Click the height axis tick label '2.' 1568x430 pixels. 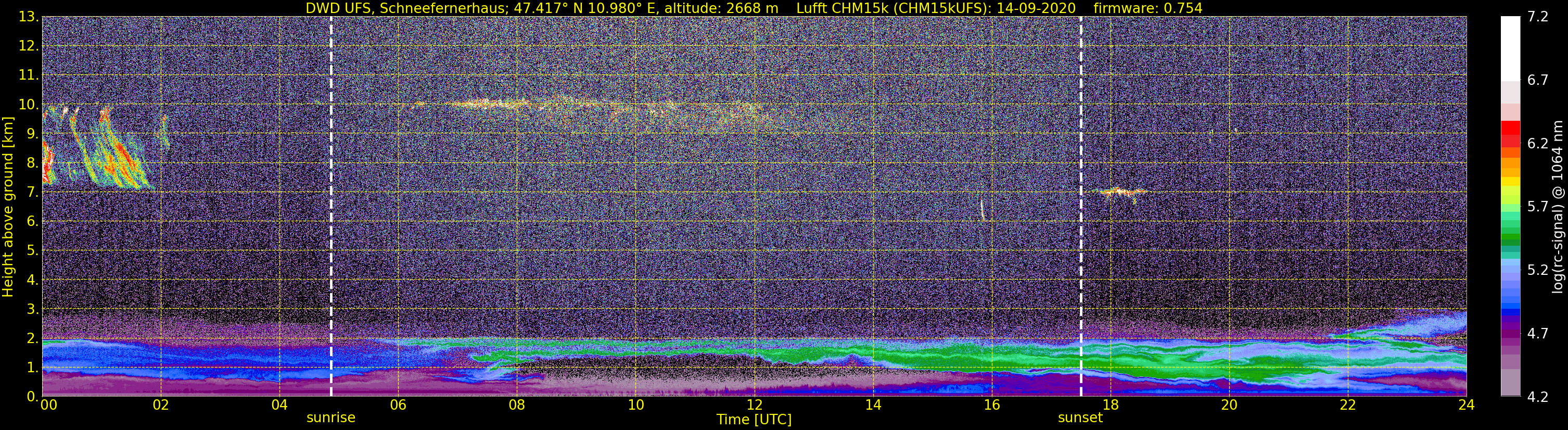pyautogui.click(x=32, y=338)
